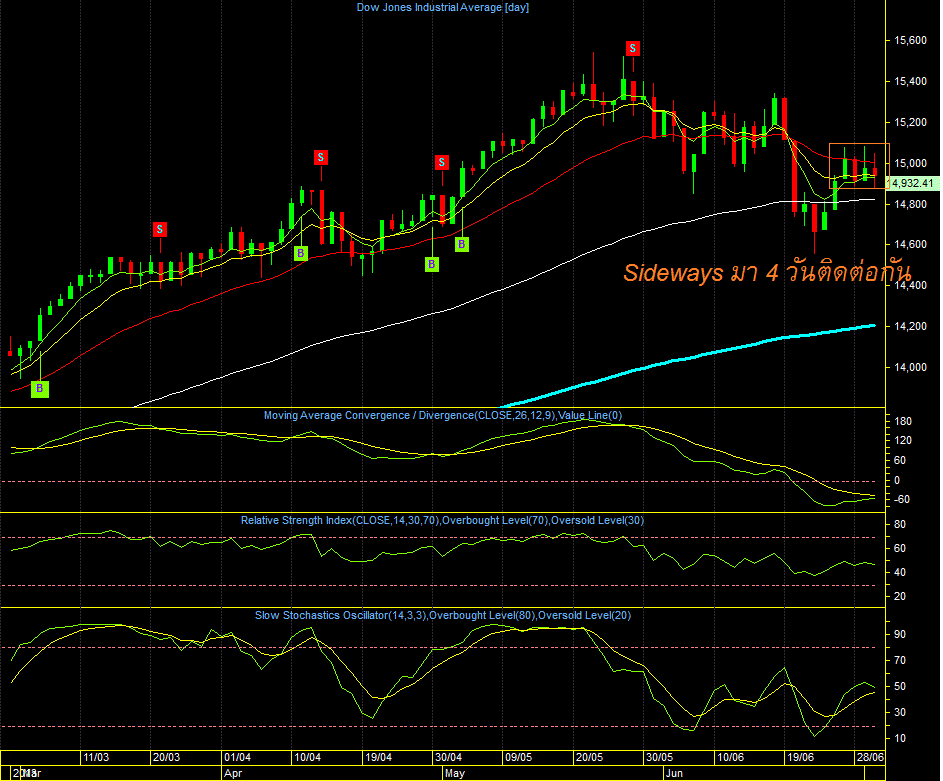Select the 14,600 price axis label

[911, 245]
